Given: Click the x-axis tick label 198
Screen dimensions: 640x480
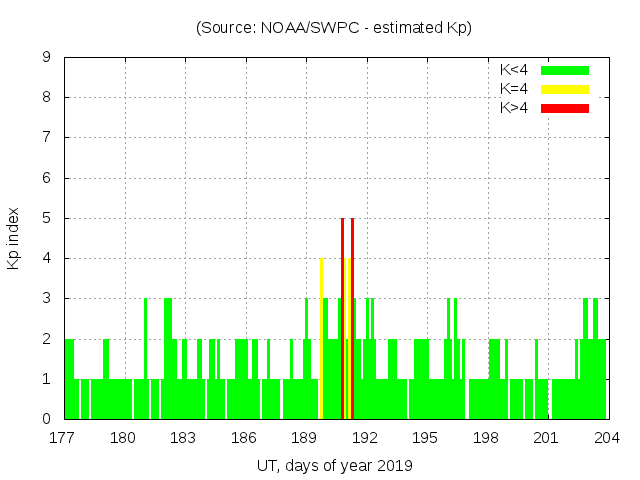Looking at the screenshot, I should point(486,438).
